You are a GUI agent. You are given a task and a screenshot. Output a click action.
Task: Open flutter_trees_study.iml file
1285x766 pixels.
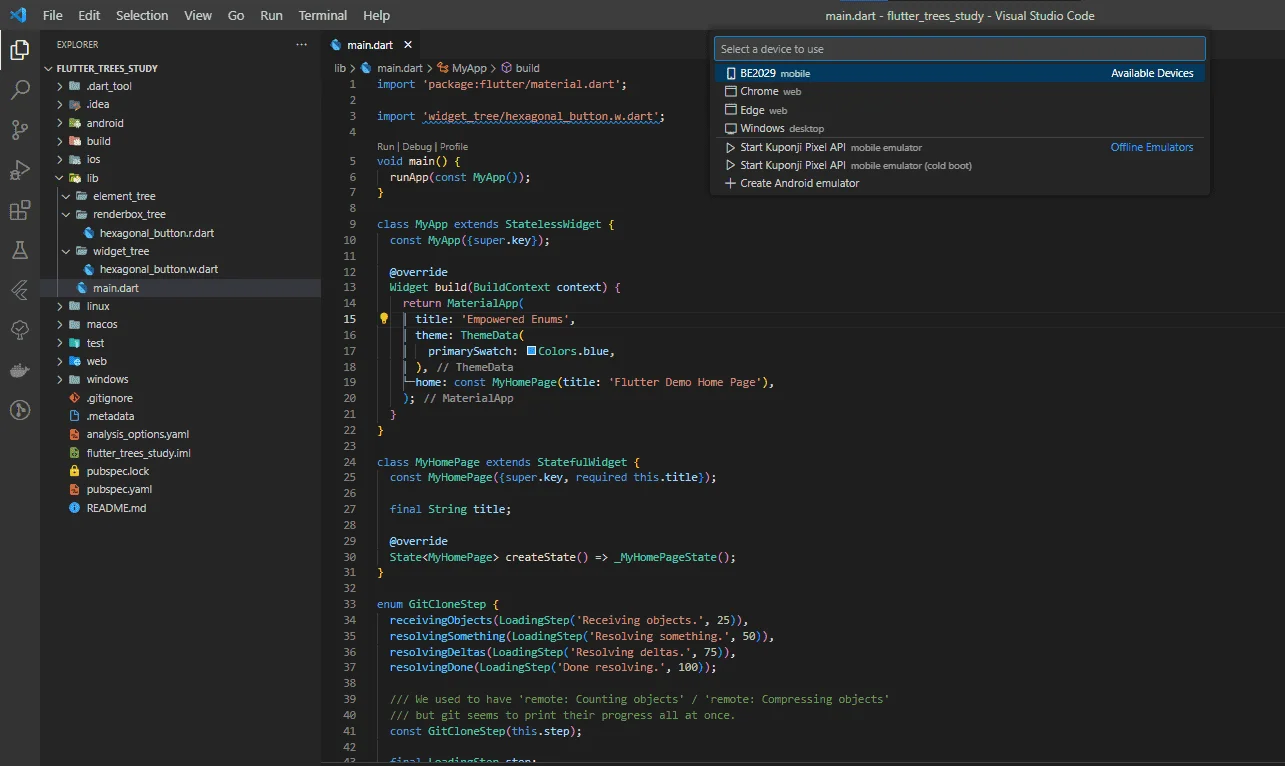pos(139,453)
